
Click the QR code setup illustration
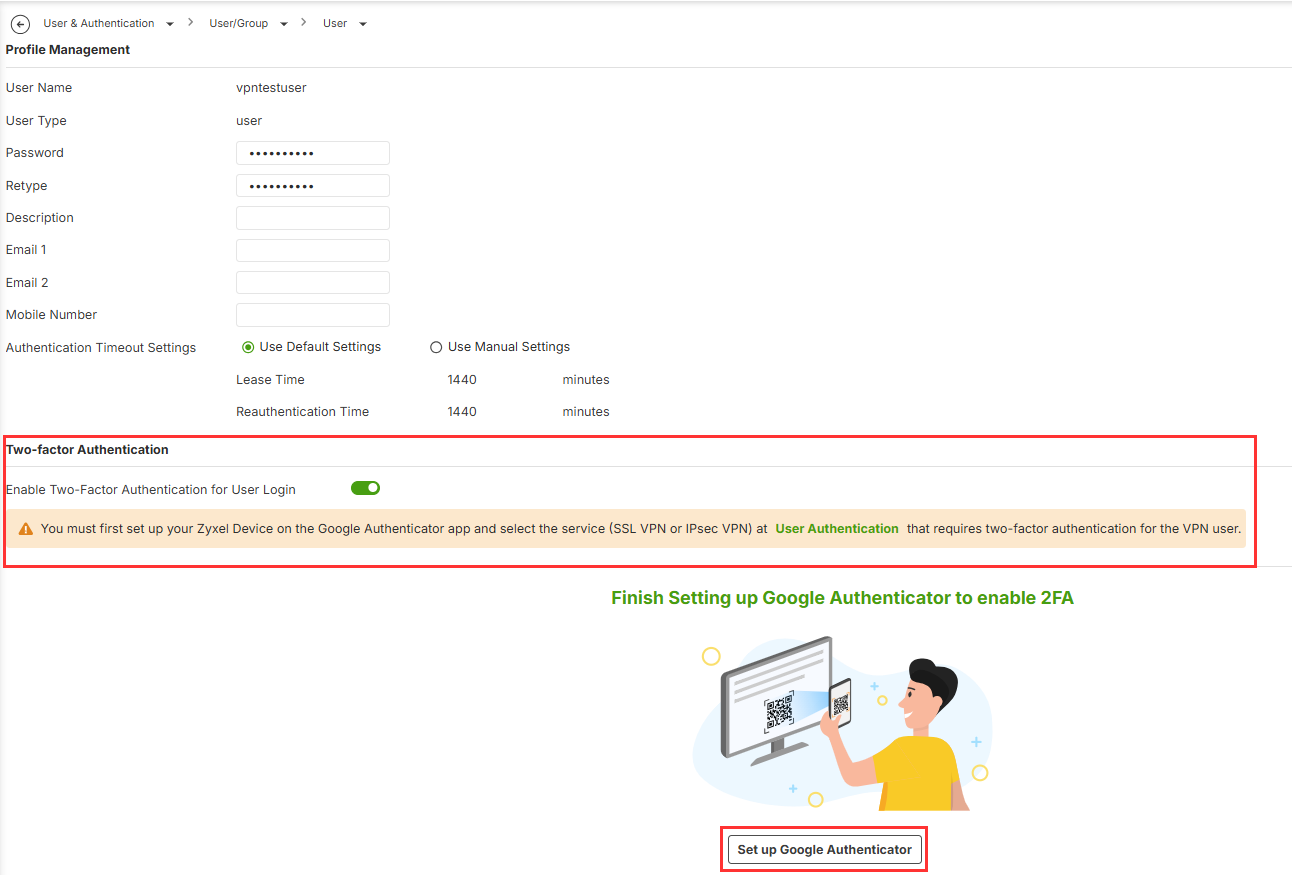tap(842, 722)
